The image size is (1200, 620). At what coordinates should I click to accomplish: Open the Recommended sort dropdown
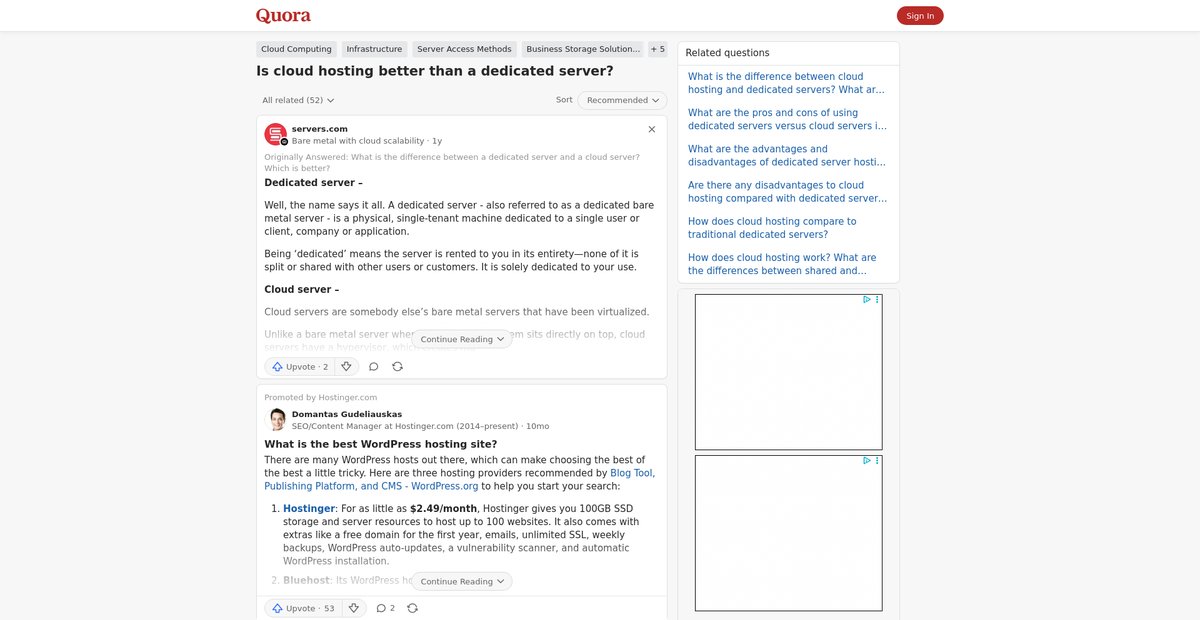coord(623,100)
